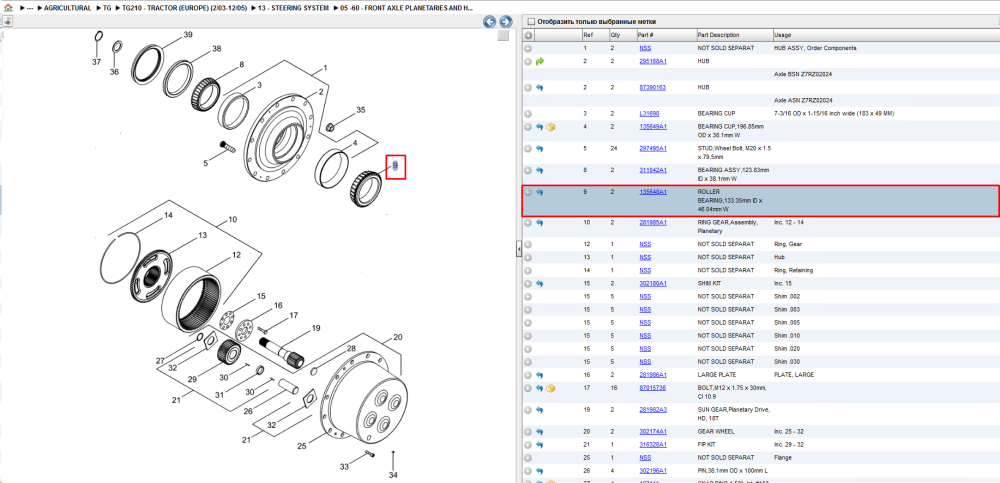Click the 'Shim .030' usage cell

coord(786,362)
